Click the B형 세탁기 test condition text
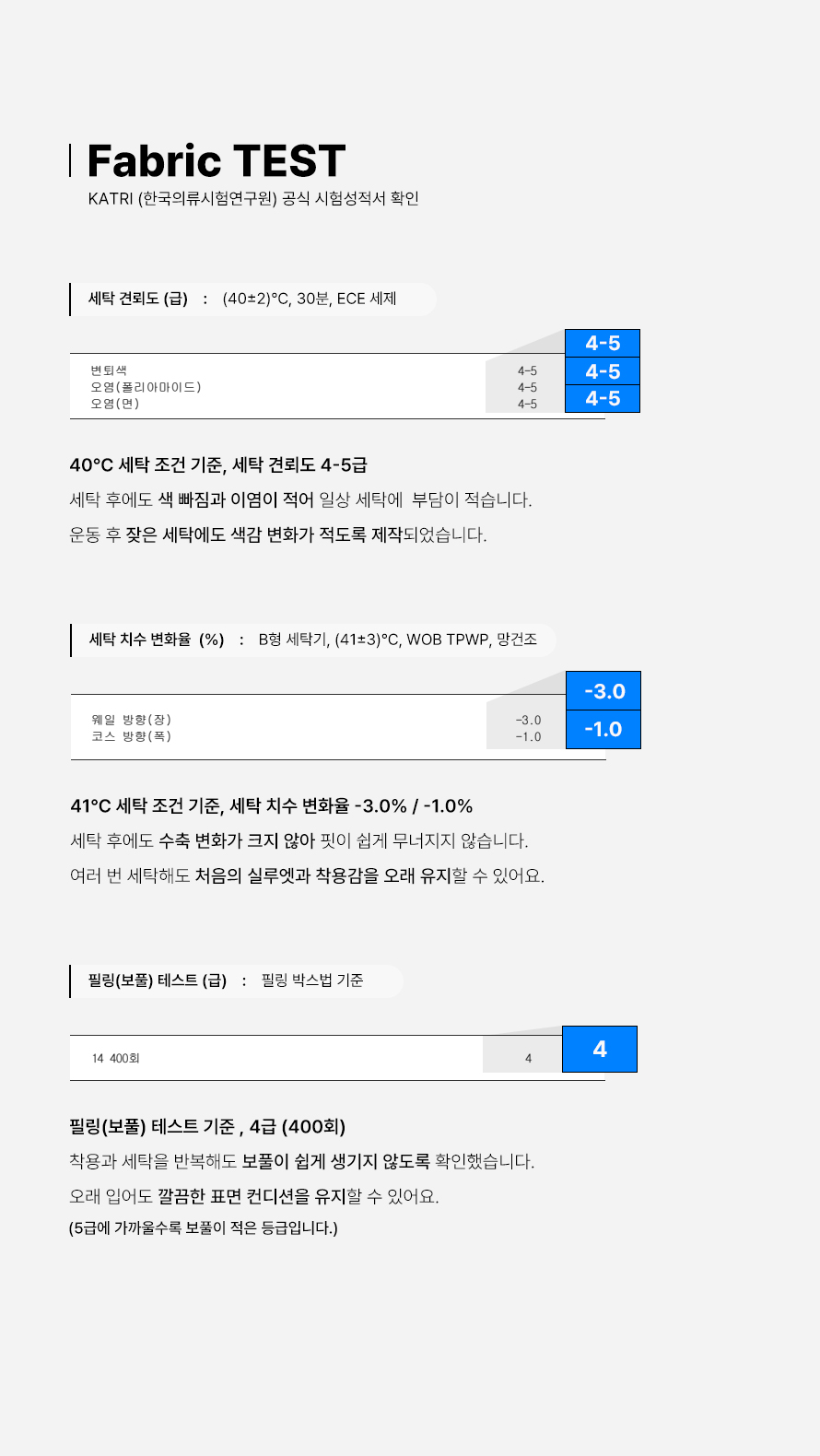The width and height of the screenshot is (820, 1456). 397,640
